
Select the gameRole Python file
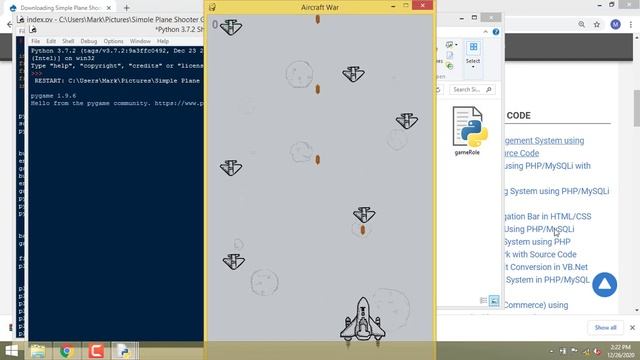pyautogui.click(x=468, y=131)
